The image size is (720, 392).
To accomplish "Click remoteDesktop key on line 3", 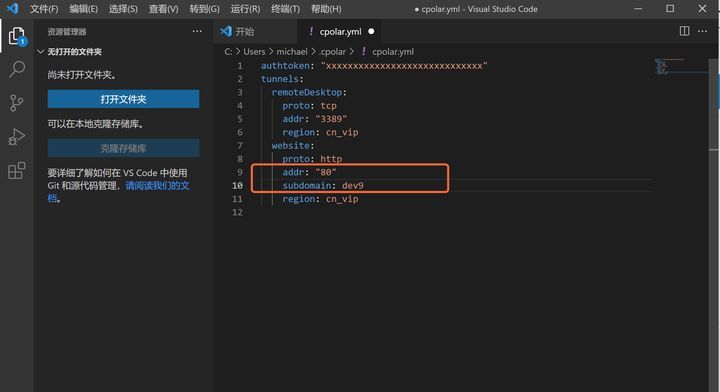I will (307, 92).
